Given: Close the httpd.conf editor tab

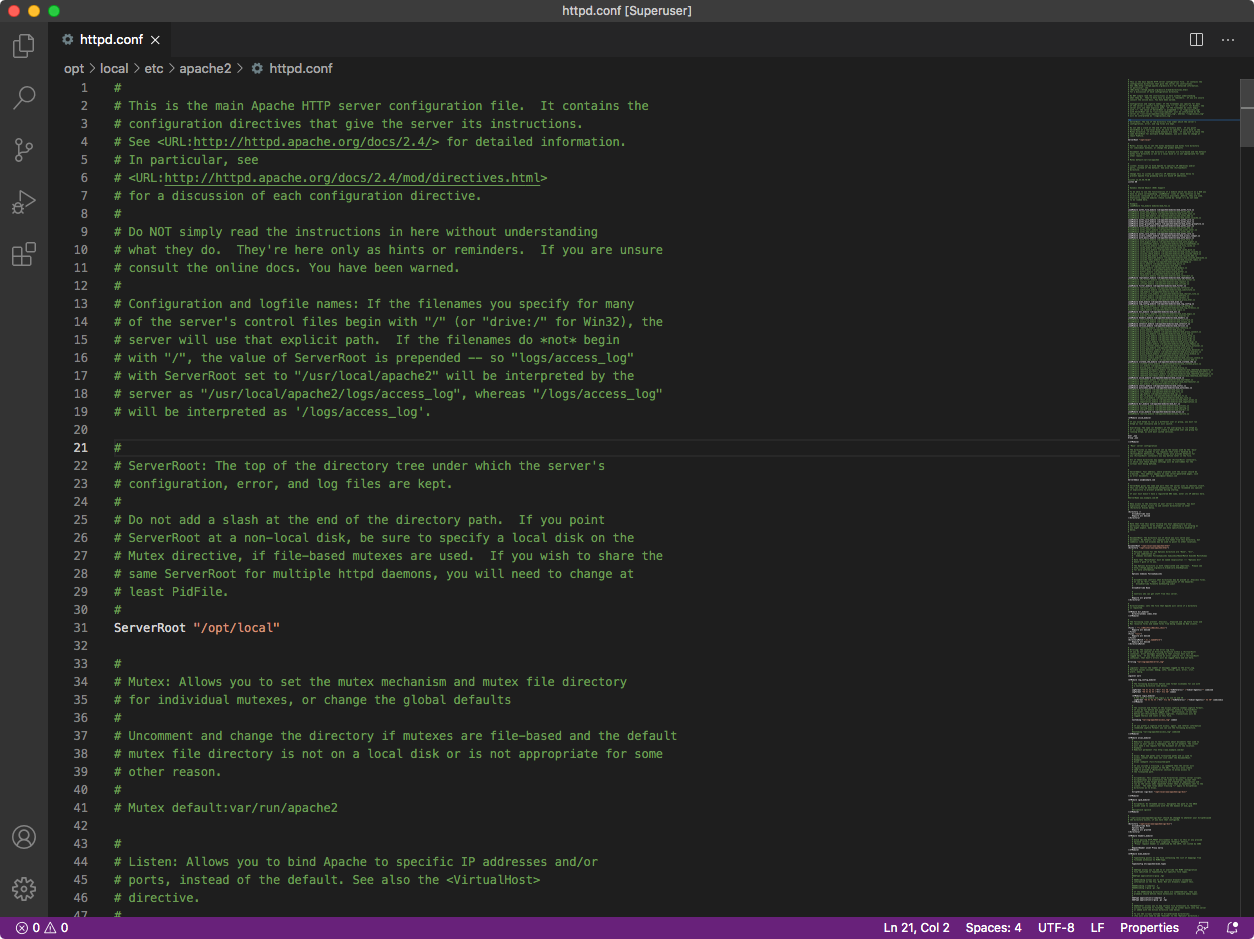Looking at the screenshot, I should tap(155, 40).
